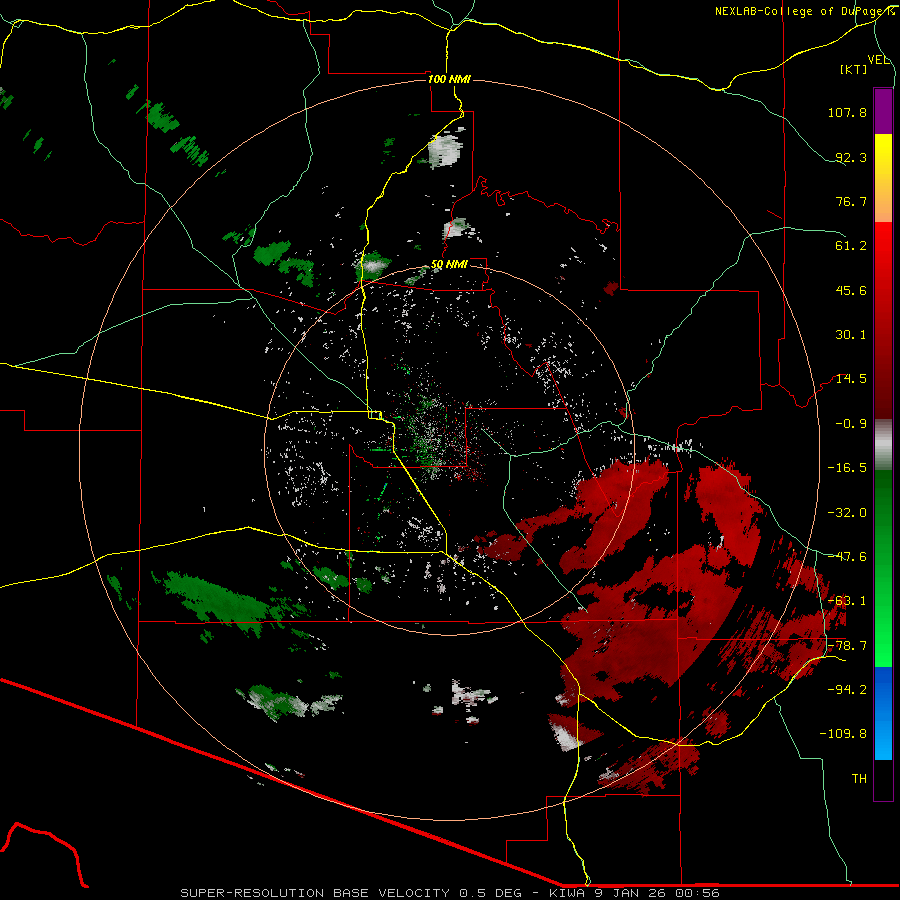Click the VEL legend title
Screen dimensions: 900x900
tap(878, 60)
